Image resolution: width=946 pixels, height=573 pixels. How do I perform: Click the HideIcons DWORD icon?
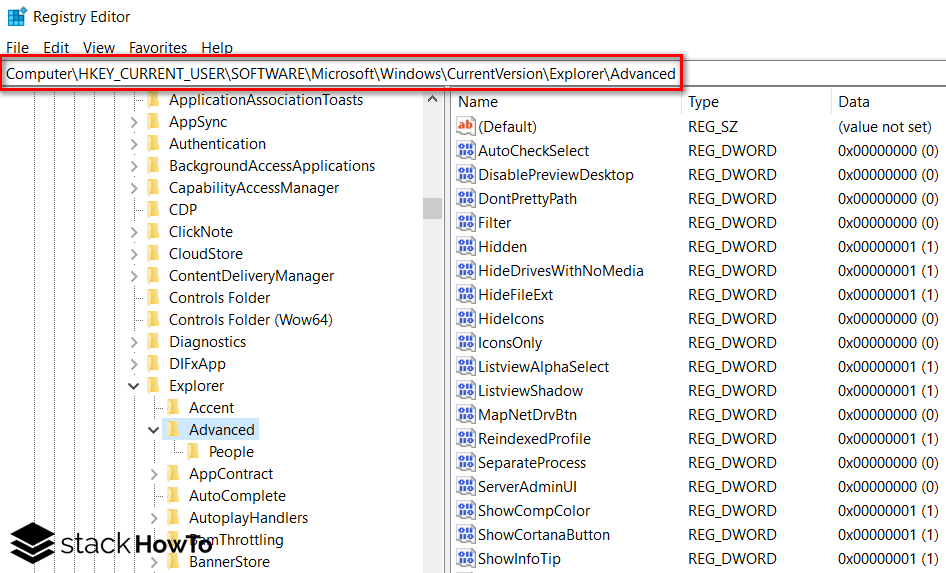(465, 318)
